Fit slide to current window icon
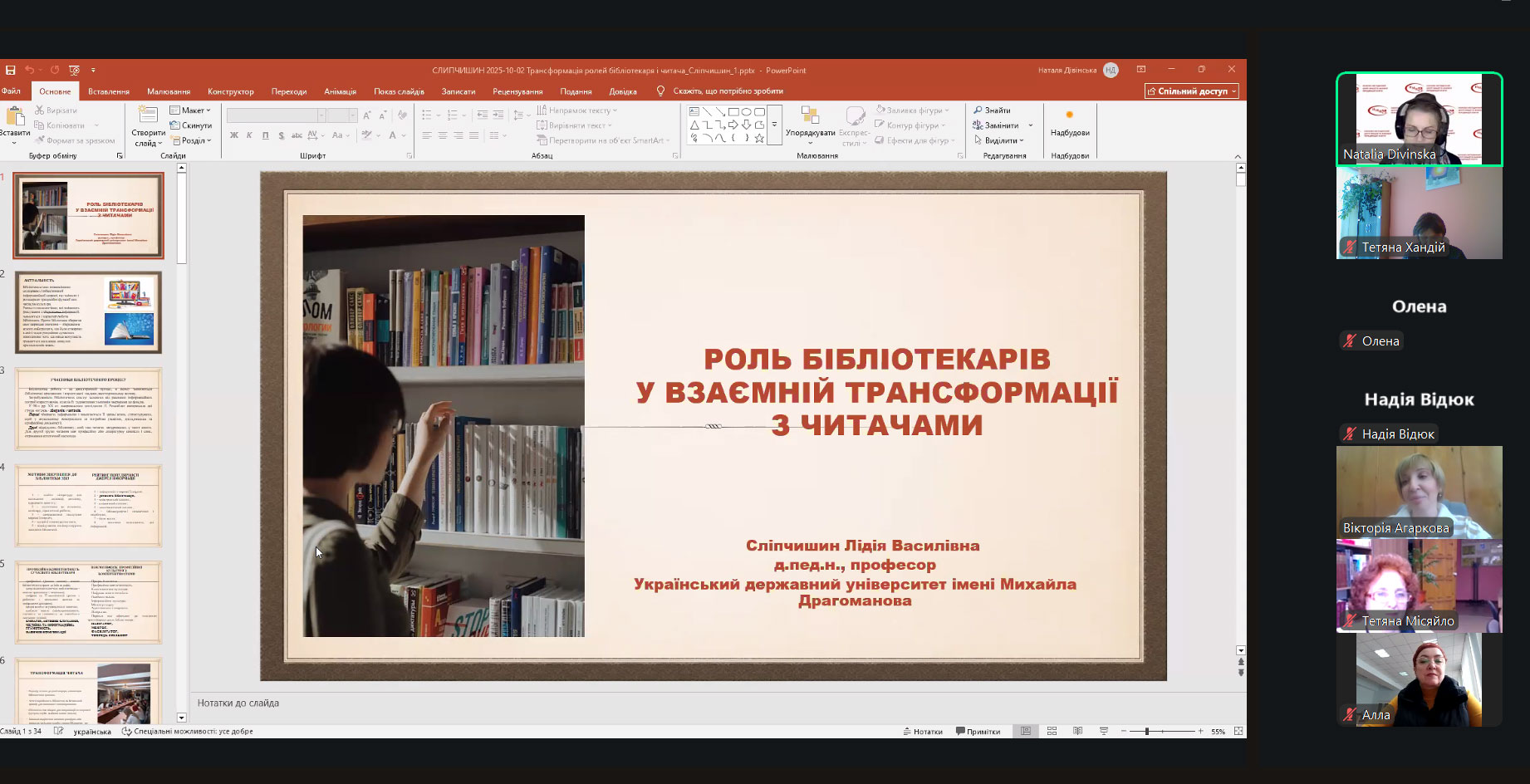This screenshot has width=1530, height=784. pyautogui.click(x=1238, y=731)
